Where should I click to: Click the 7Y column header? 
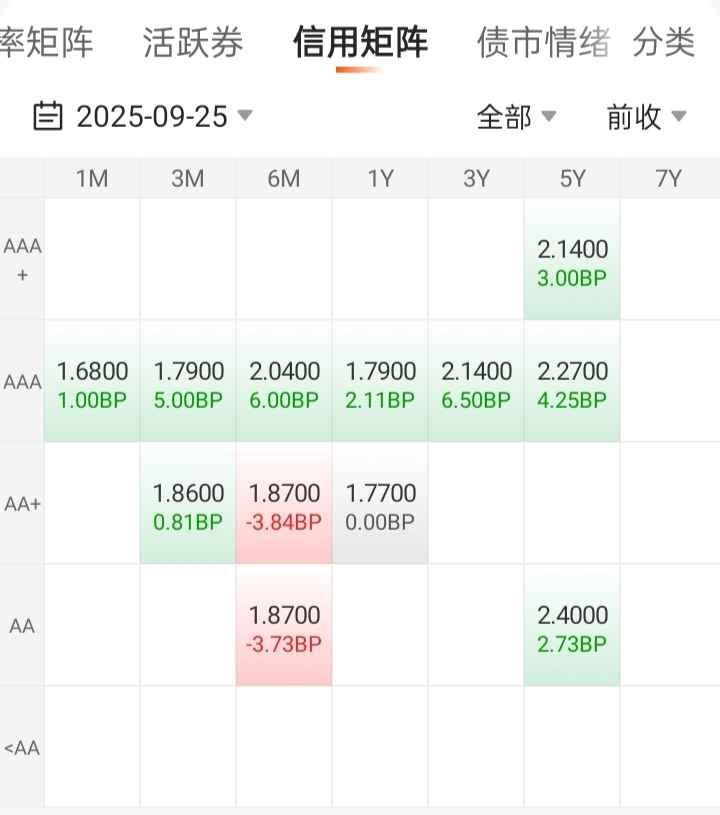668,179
